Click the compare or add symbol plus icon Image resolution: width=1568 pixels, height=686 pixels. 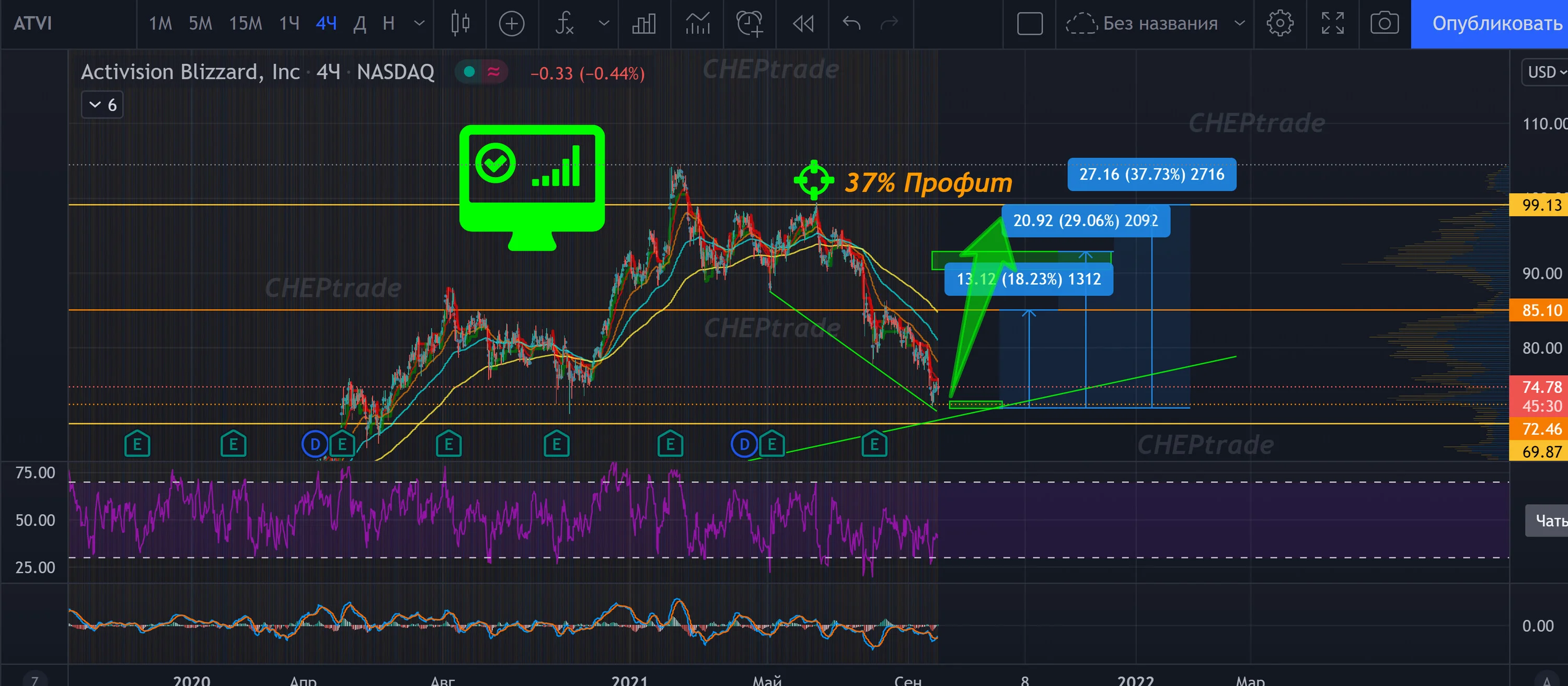(511, 24)
